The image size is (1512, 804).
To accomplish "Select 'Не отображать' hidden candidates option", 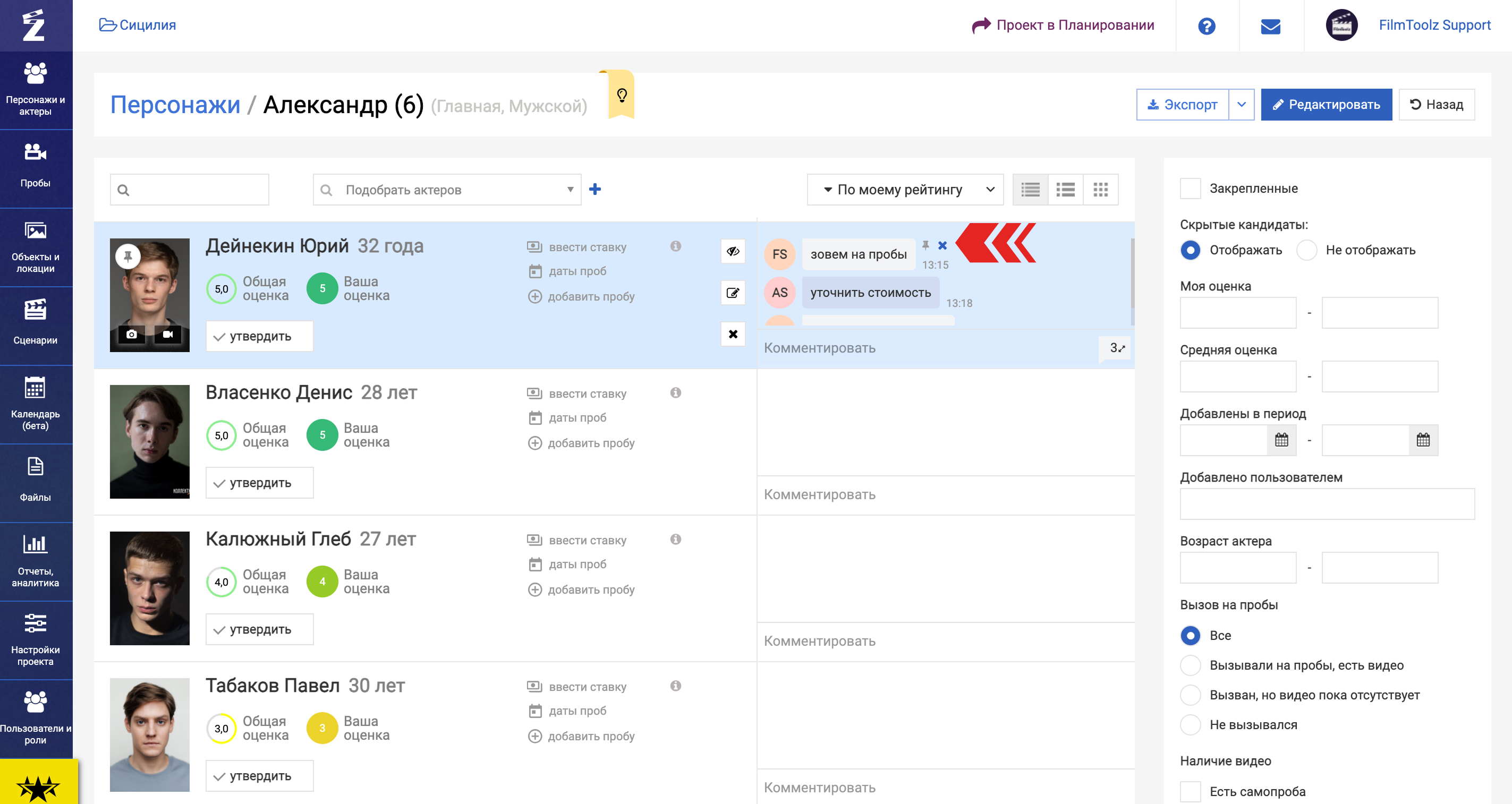I will click(x=1306, y=250).
